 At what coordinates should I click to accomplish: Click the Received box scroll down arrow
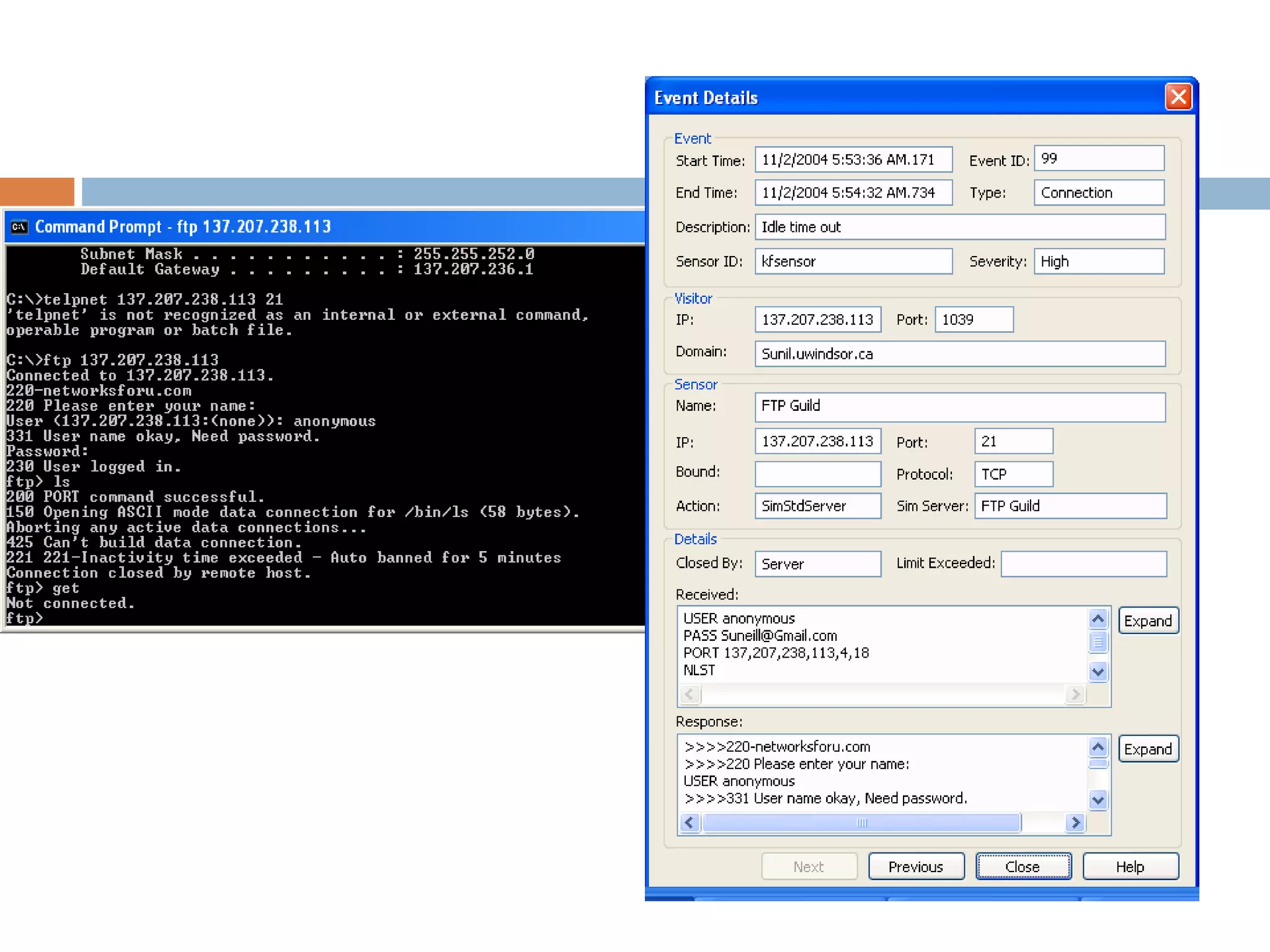point(1098,671)
